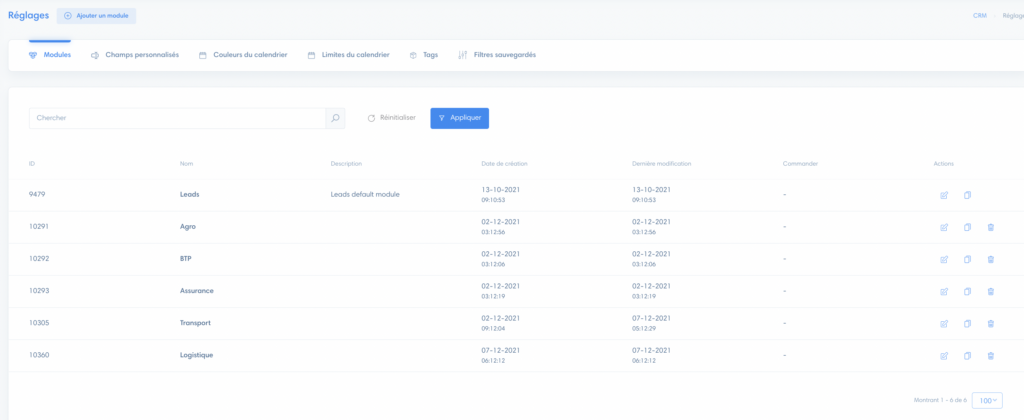Switch to Champs personnalisés tab
Image resolution: width=1024 pixels, height=420 pixels.
click(x=134, y=55)
